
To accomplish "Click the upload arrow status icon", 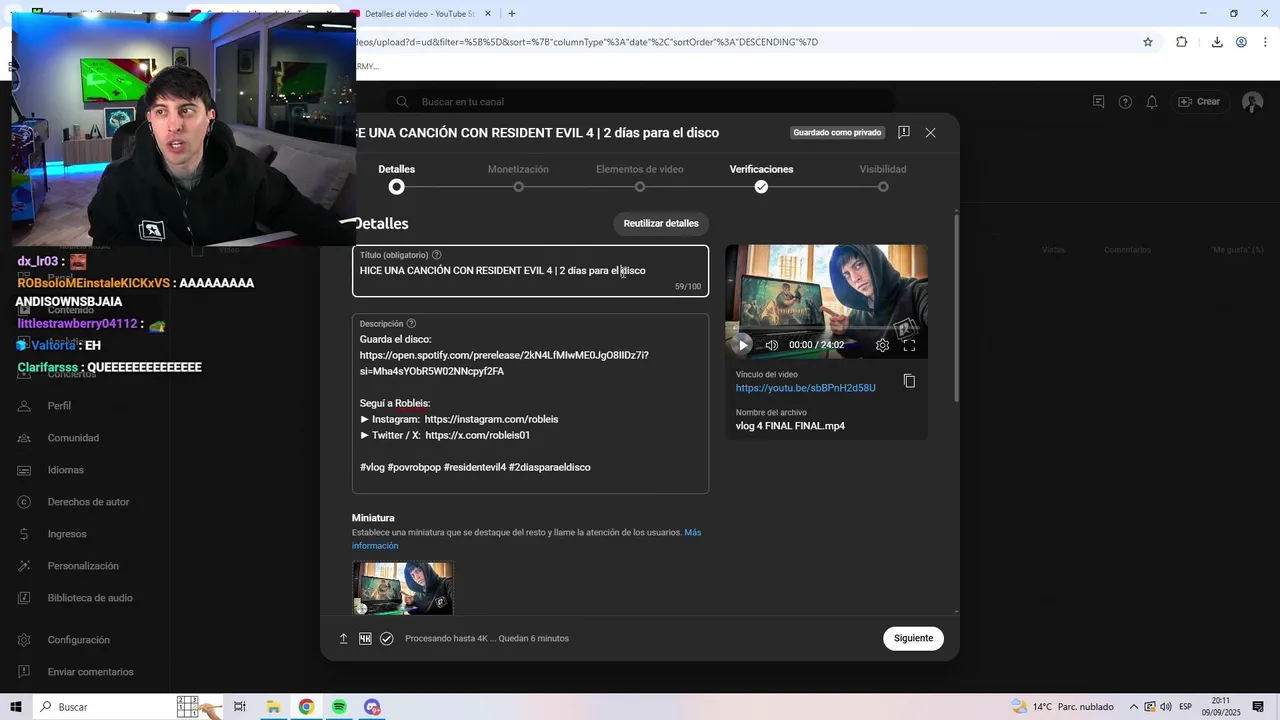I will click(x=343, y=638).
